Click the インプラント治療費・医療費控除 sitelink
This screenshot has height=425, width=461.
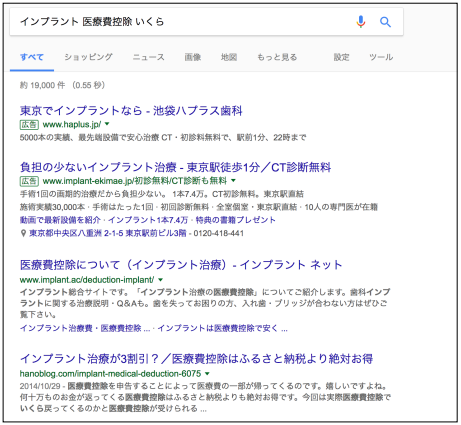click(85, 328)
